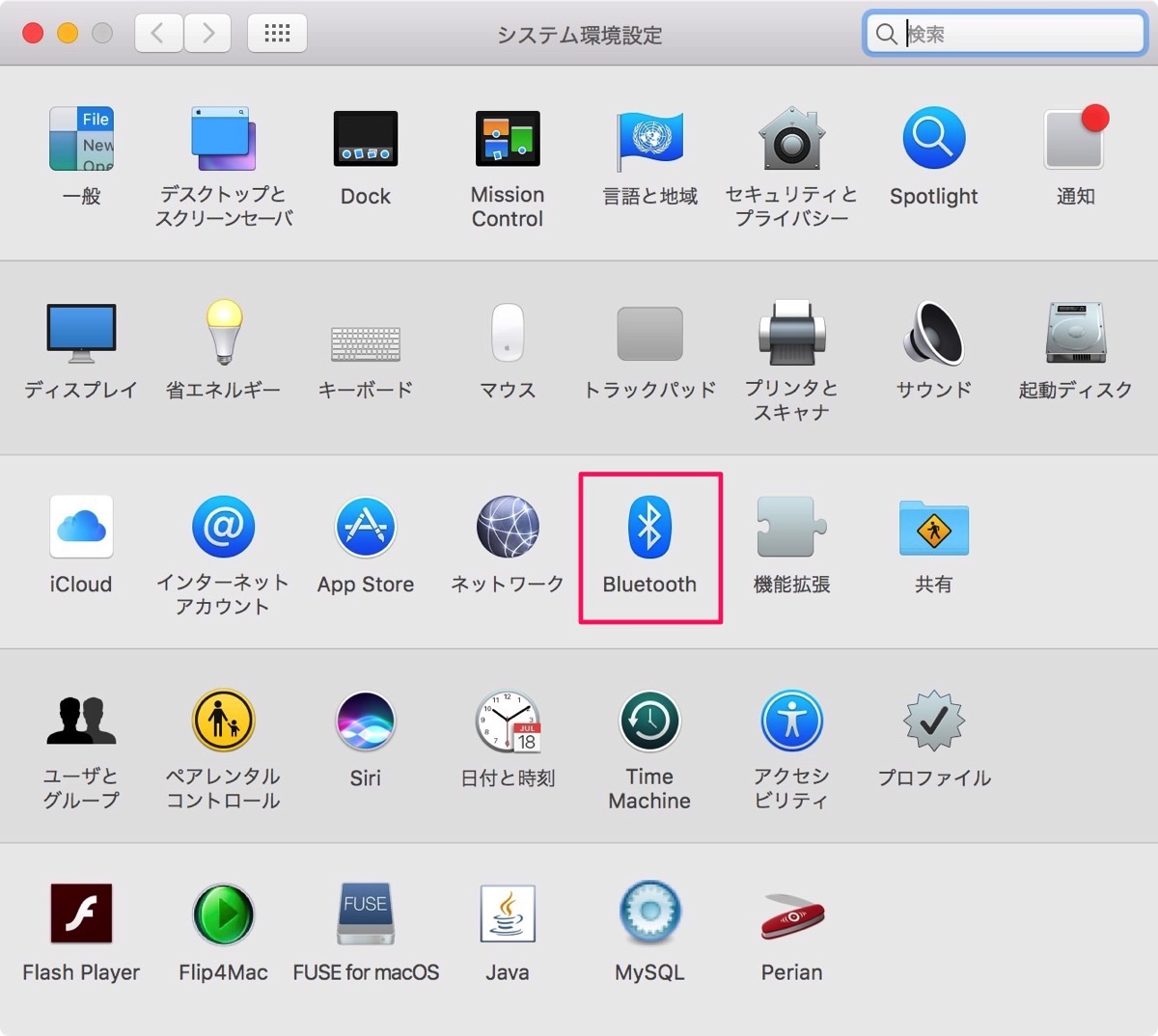This screenshot has height=1036, width=1158.
Task: Click the Show All grid button
Action: pyautogui.click(x=277, y=34)
